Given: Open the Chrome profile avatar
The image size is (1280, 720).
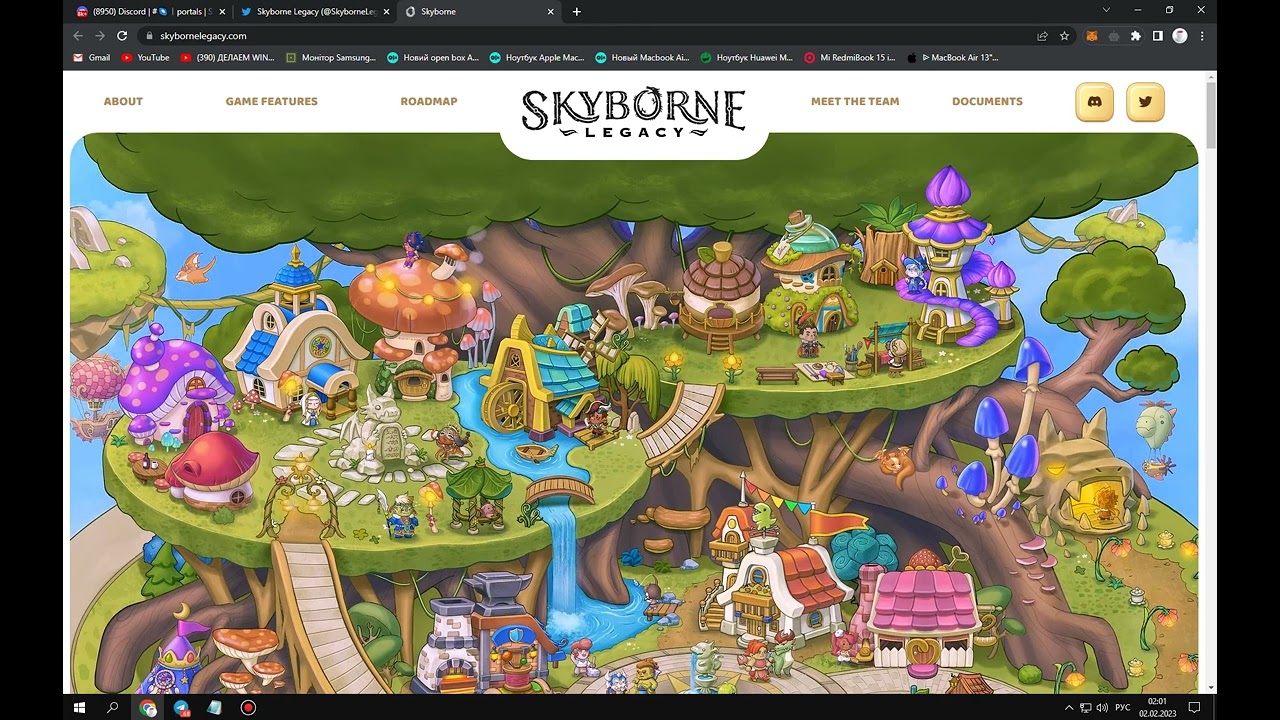Looking at the screenshot, I should (x=1180, y=35).
